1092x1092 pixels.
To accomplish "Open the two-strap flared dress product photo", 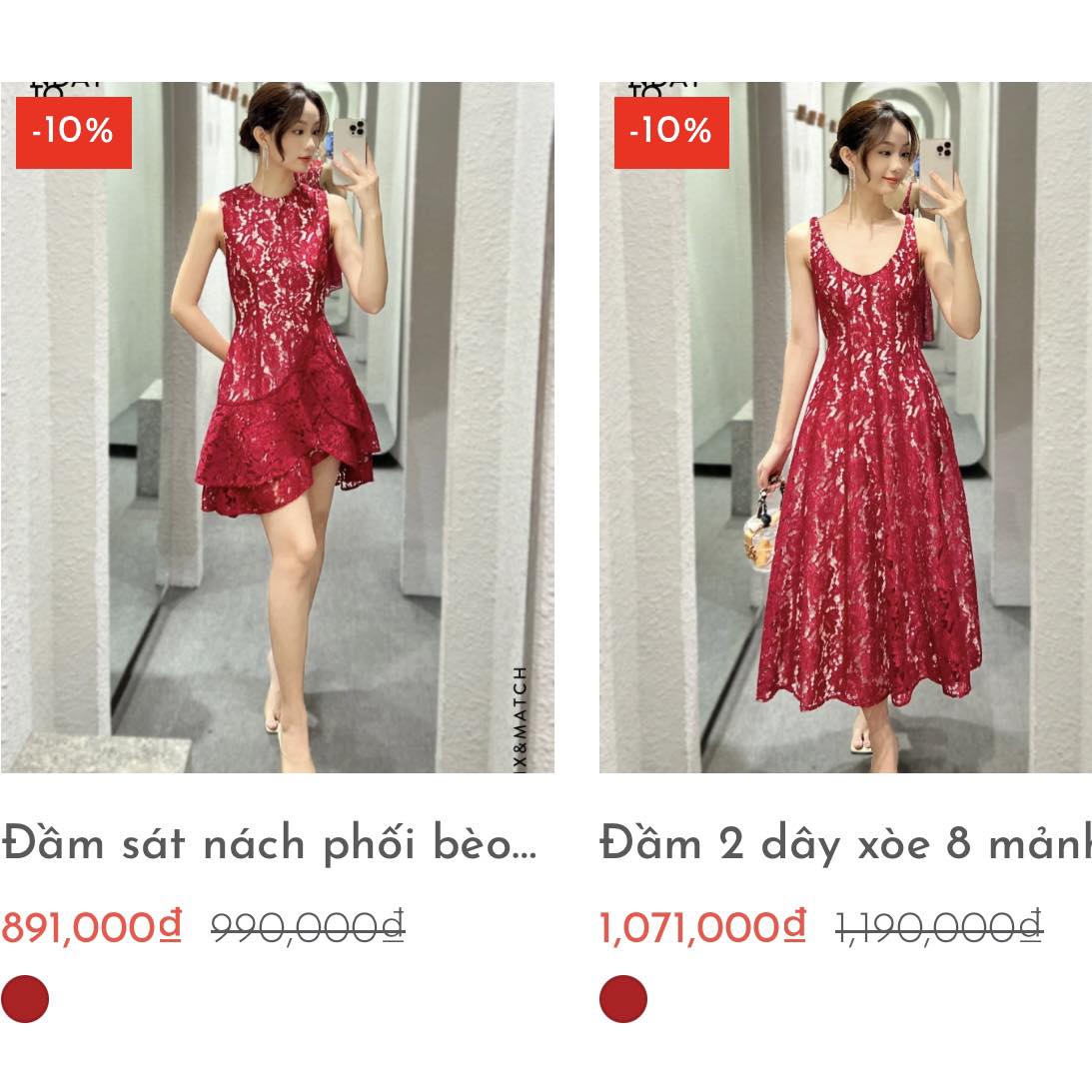I will click(x=845, y=428).
